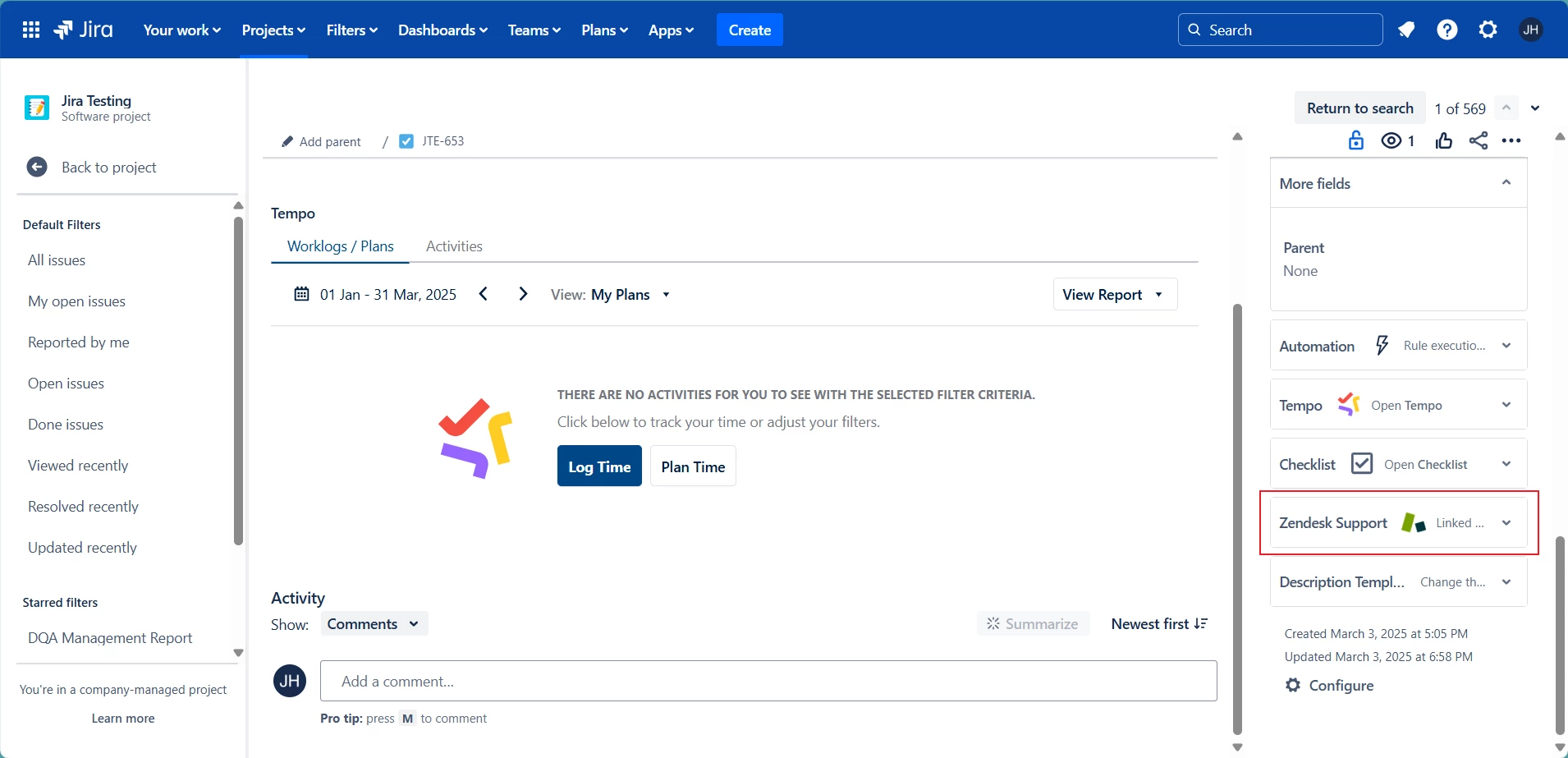Open the DQA Management Report filter
The image size is (1568, 758).
tap(110, 637)
